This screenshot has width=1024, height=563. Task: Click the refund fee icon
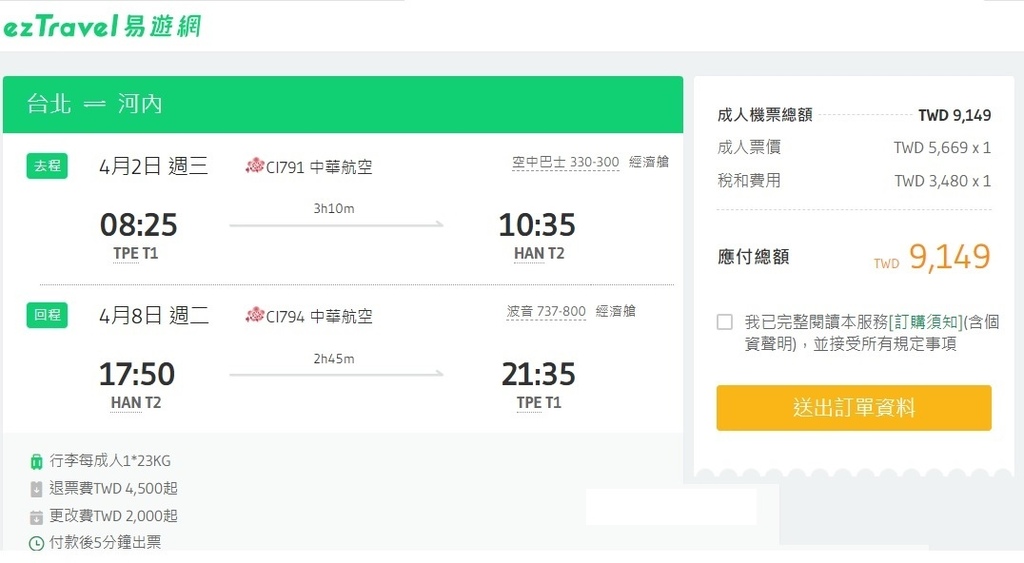point(37,489)
